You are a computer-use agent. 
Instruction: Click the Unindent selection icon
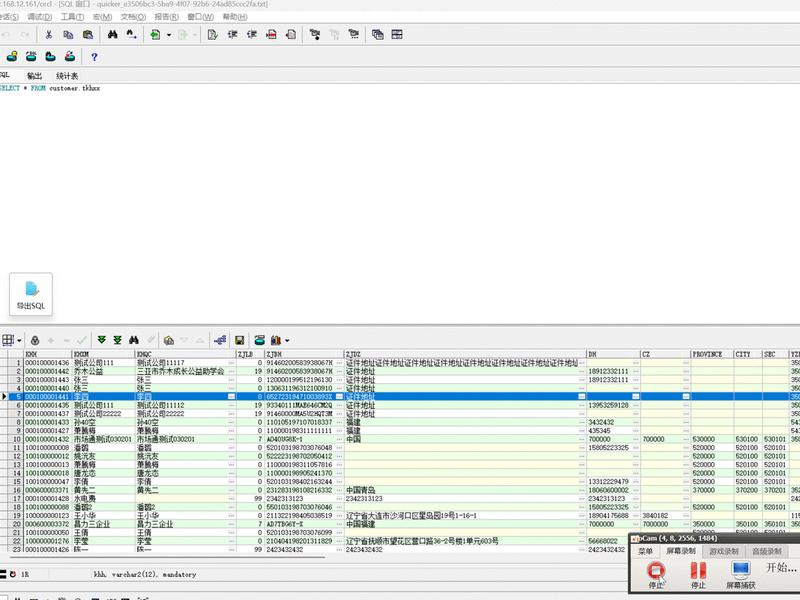coord(252,35)
